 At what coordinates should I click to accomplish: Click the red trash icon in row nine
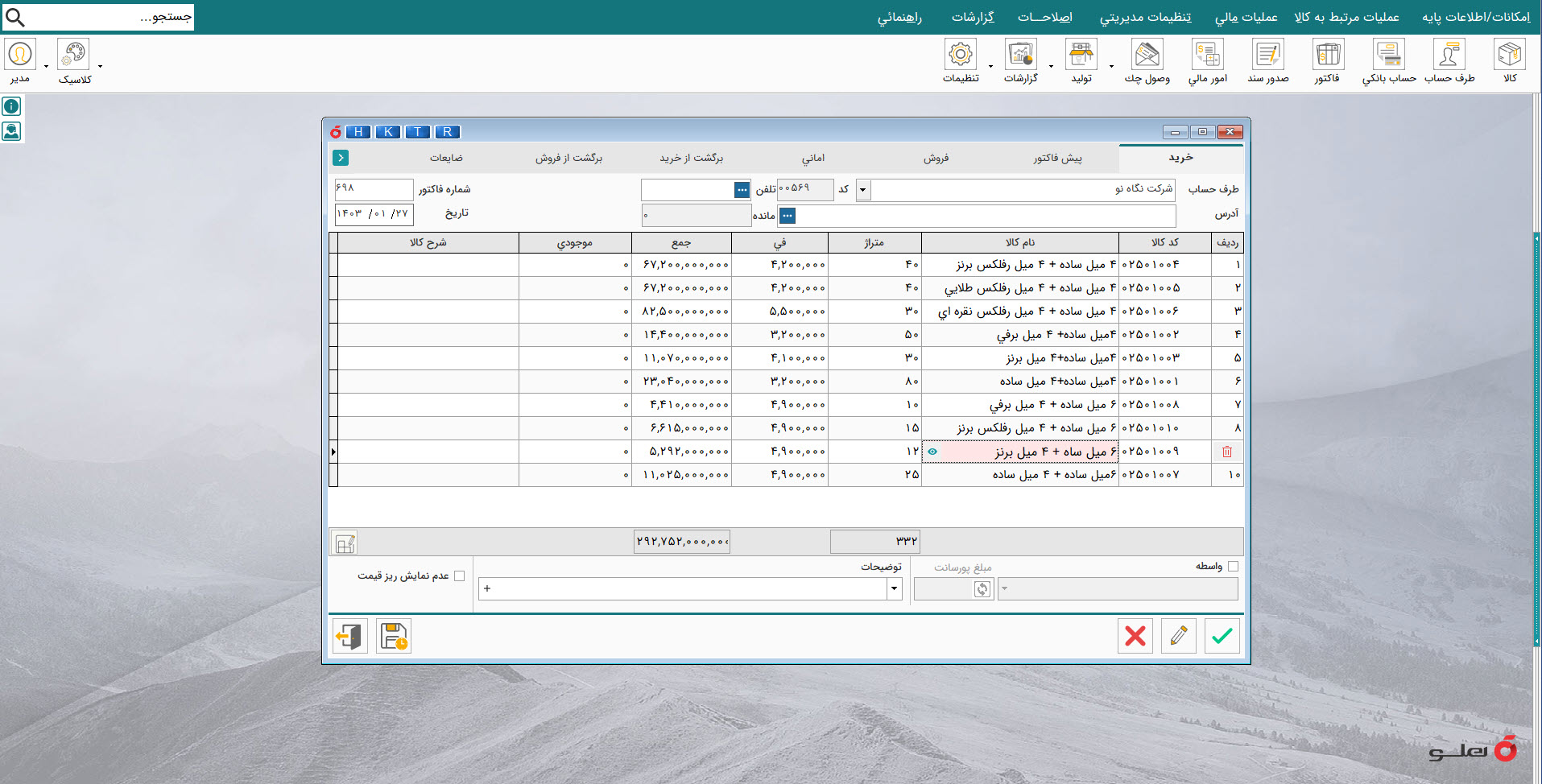pyautogui.click(x=1227, y=452)
